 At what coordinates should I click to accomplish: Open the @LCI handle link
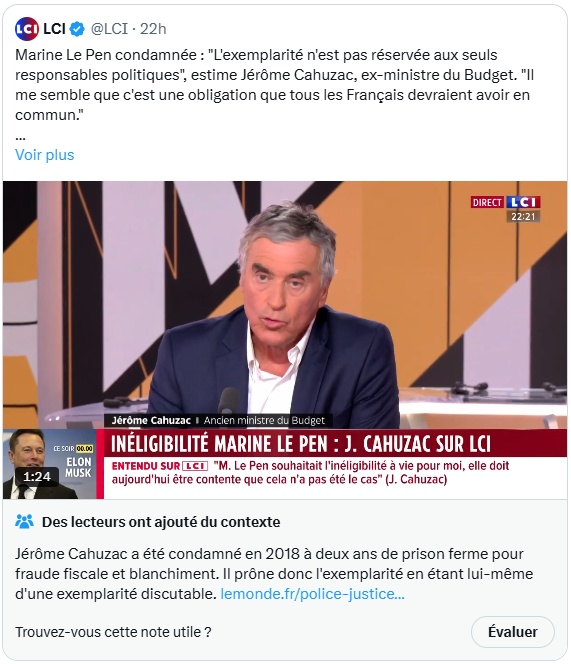(109, 29)
